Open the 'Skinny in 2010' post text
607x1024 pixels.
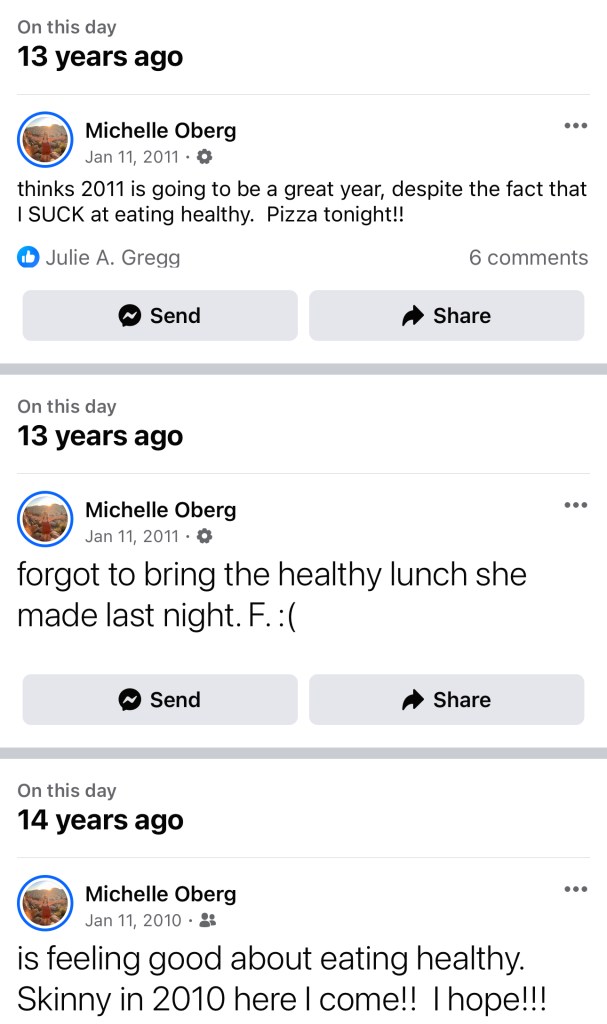pos(270,981)
